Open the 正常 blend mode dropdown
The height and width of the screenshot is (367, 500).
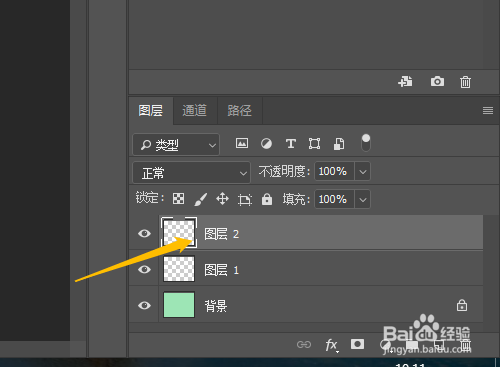pyautogui.click(x=191, y=173)
